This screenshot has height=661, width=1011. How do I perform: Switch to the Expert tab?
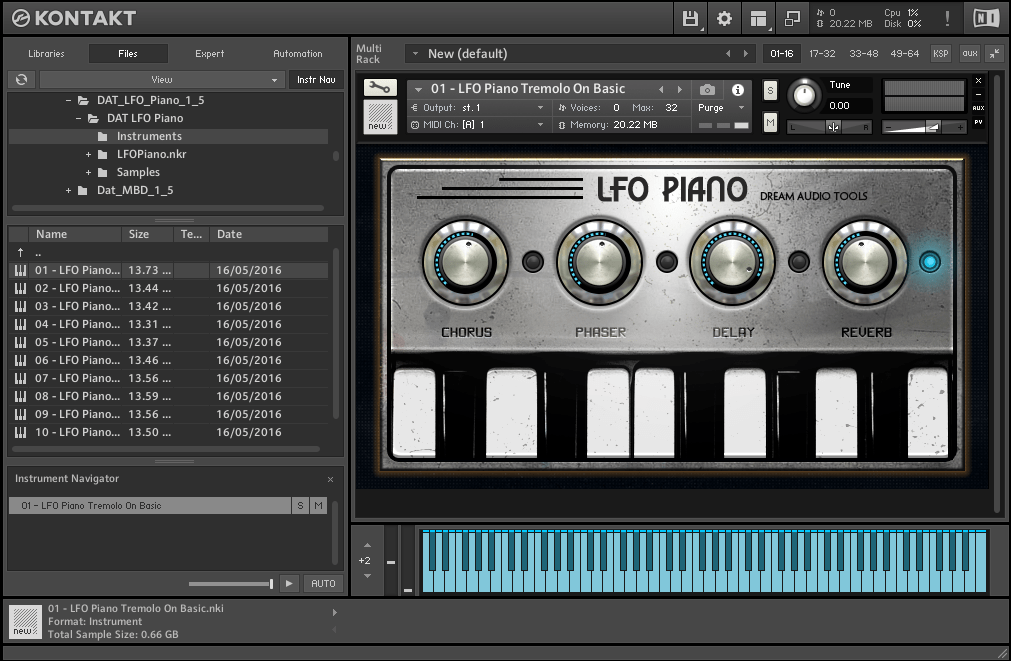point(210,54)
